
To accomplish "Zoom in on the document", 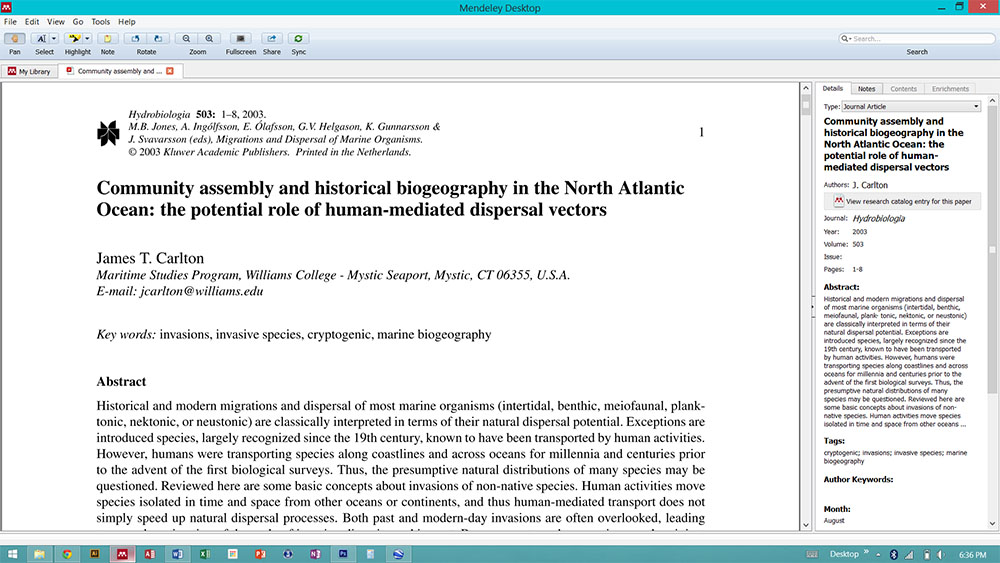I will point(209,39).
